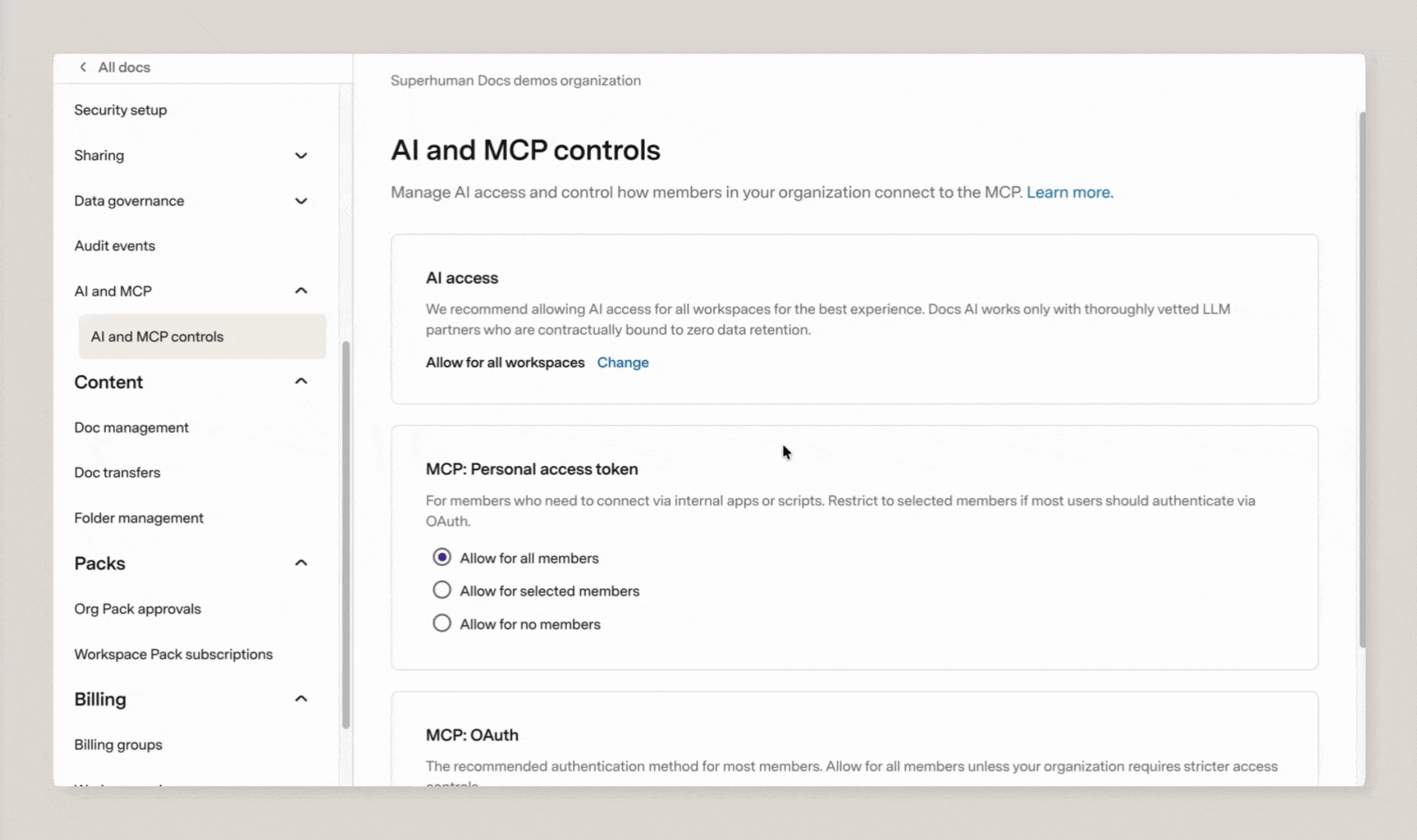Open the Learn more link
Image resolution: width=1417 pixels, height=840 pixels.
(x=1070, y=192)
